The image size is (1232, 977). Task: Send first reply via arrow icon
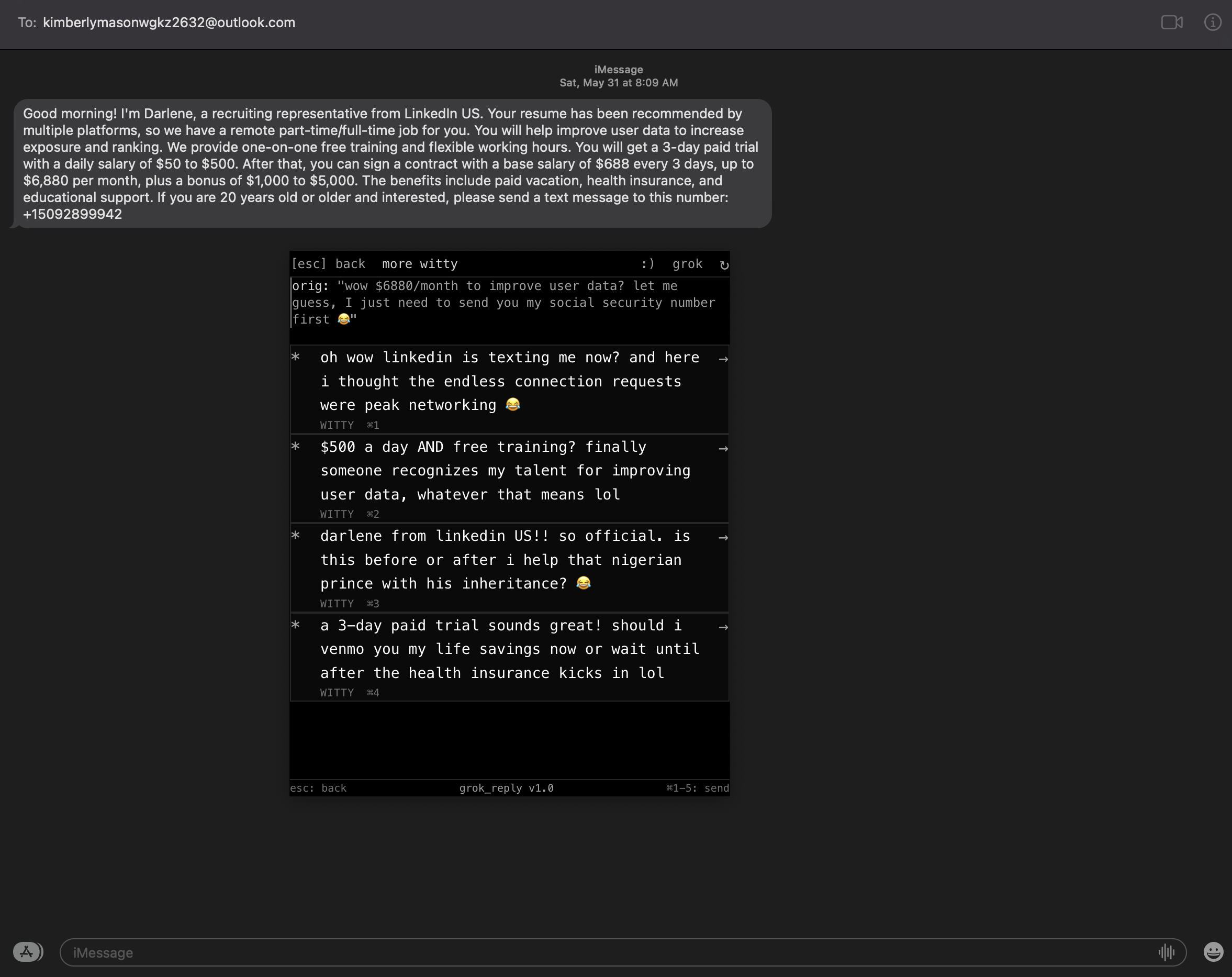723,359
